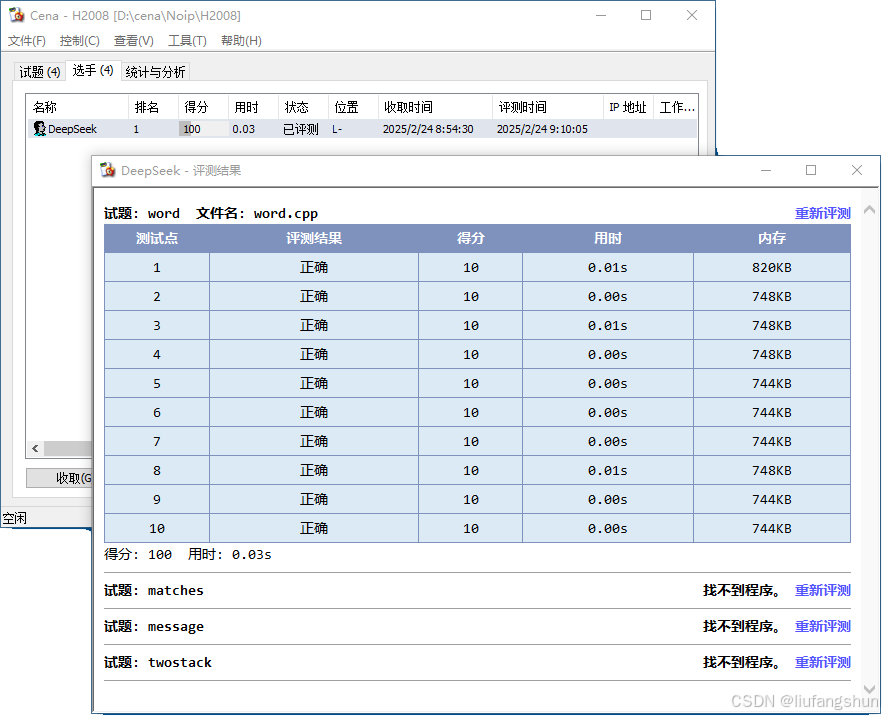The image size is (882, 716).
Task: Sort by the 用时 column header
Action: [x=253, y=107]
